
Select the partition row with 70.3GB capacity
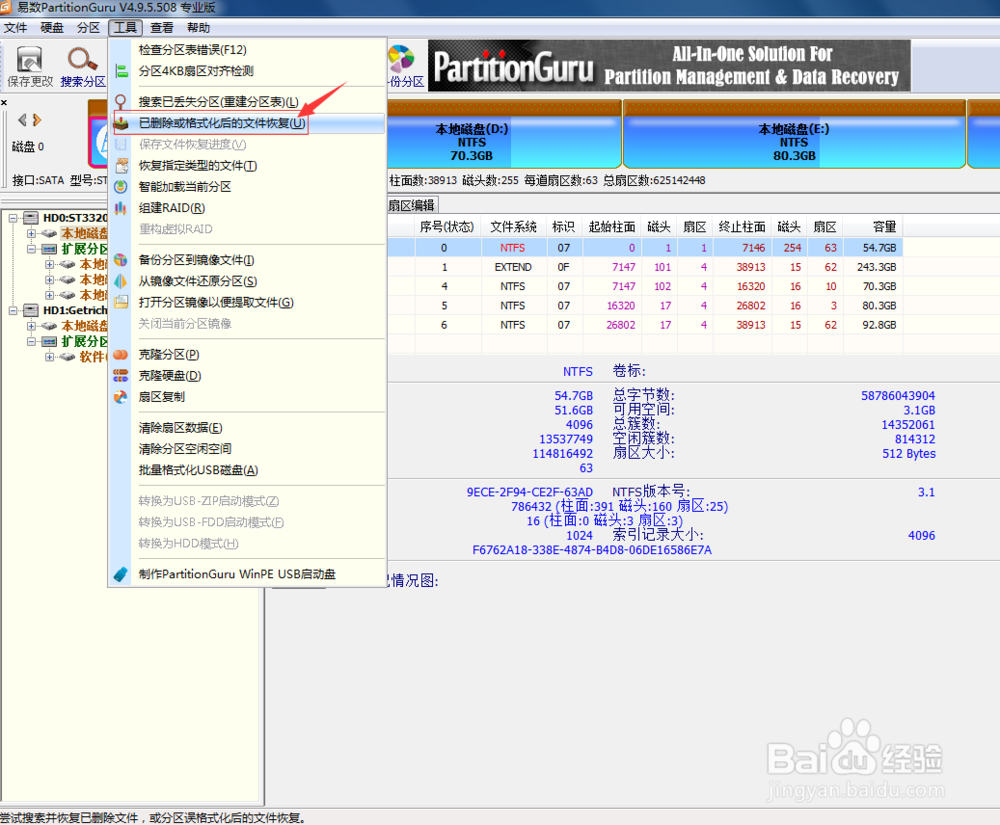point(645,286)
